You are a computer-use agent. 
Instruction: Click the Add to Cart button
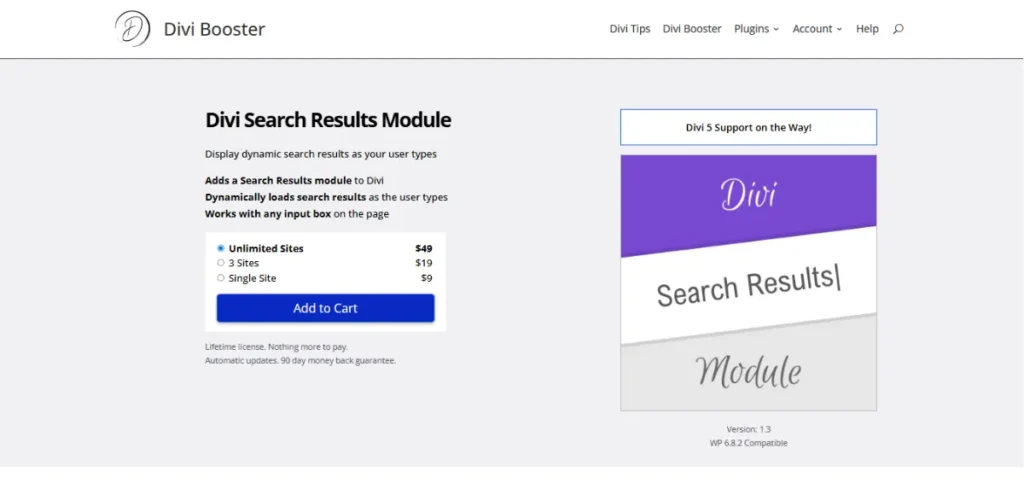[325, 308]
